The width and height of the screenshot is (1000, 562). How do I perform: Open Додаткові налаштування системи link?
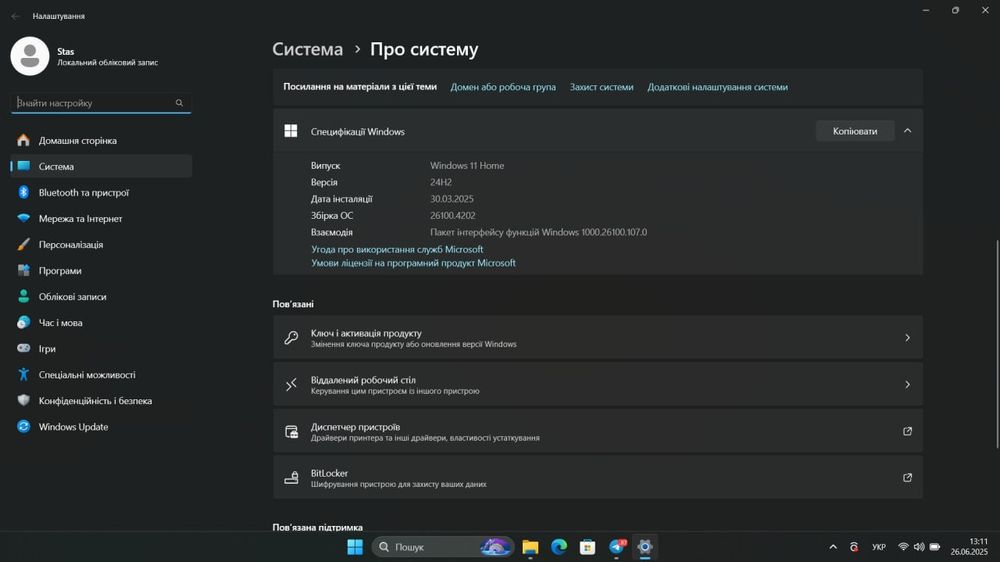(717, 87)
